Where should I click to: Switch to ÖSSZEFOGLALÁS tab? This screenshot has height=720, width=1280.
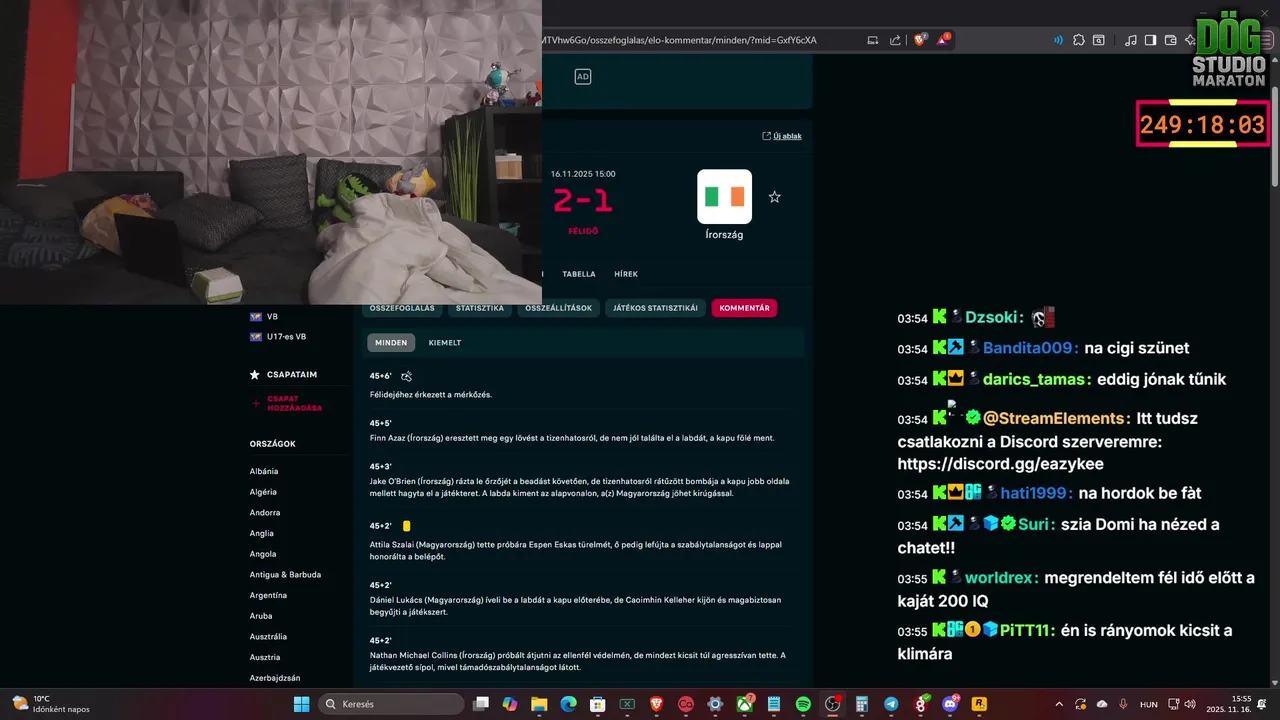(x=402, y=308)
